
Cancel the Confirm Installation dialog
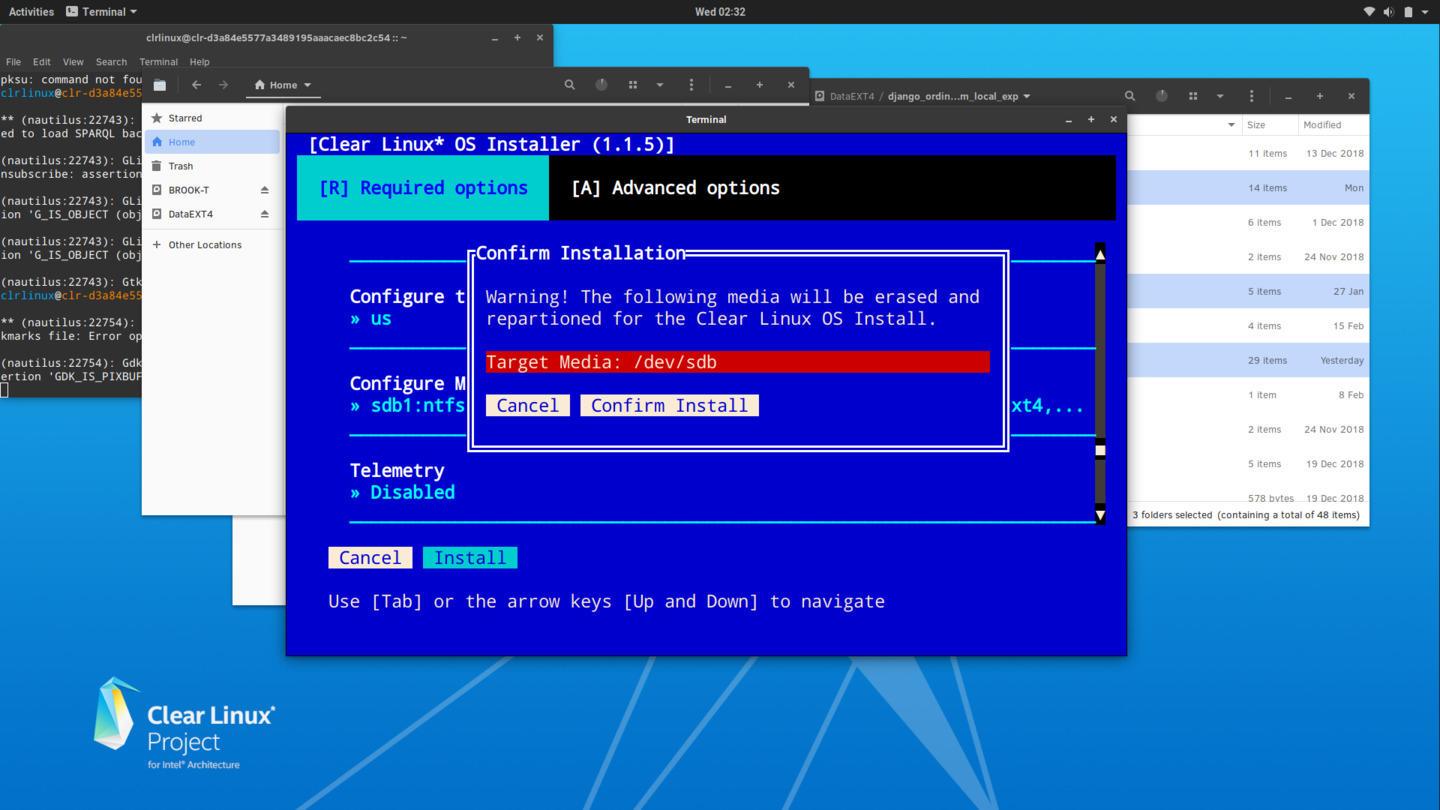click(x=527, y=405)
